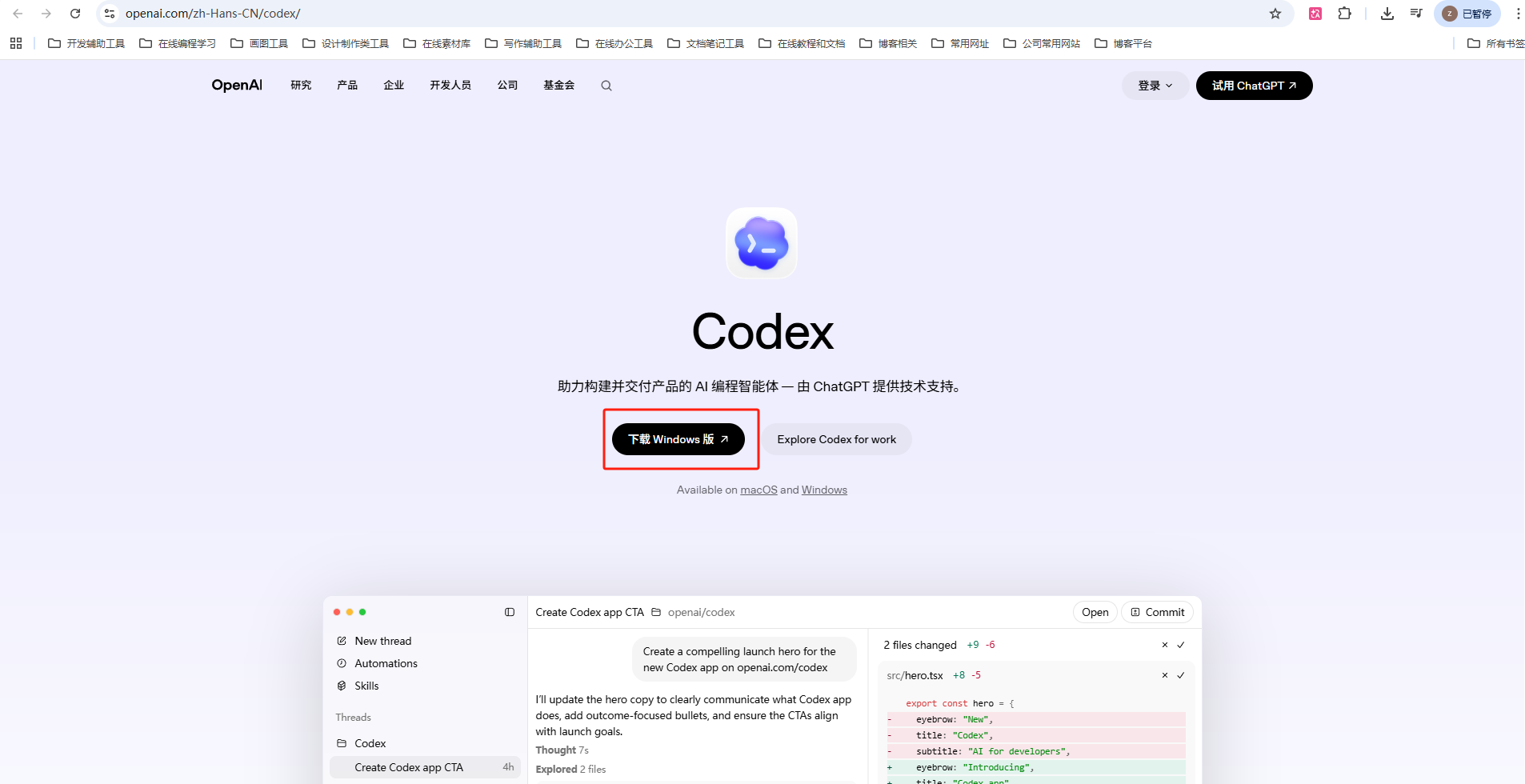Follow the macOS link
This screenshot has height=784, width=1525.
tap(758, 490)
